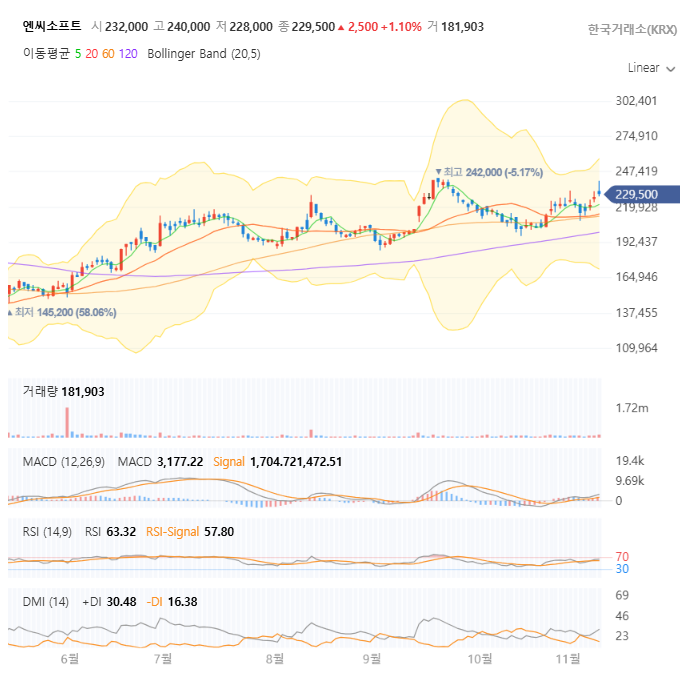
Task: Click the 11월 date axis label
Action: 568,659
